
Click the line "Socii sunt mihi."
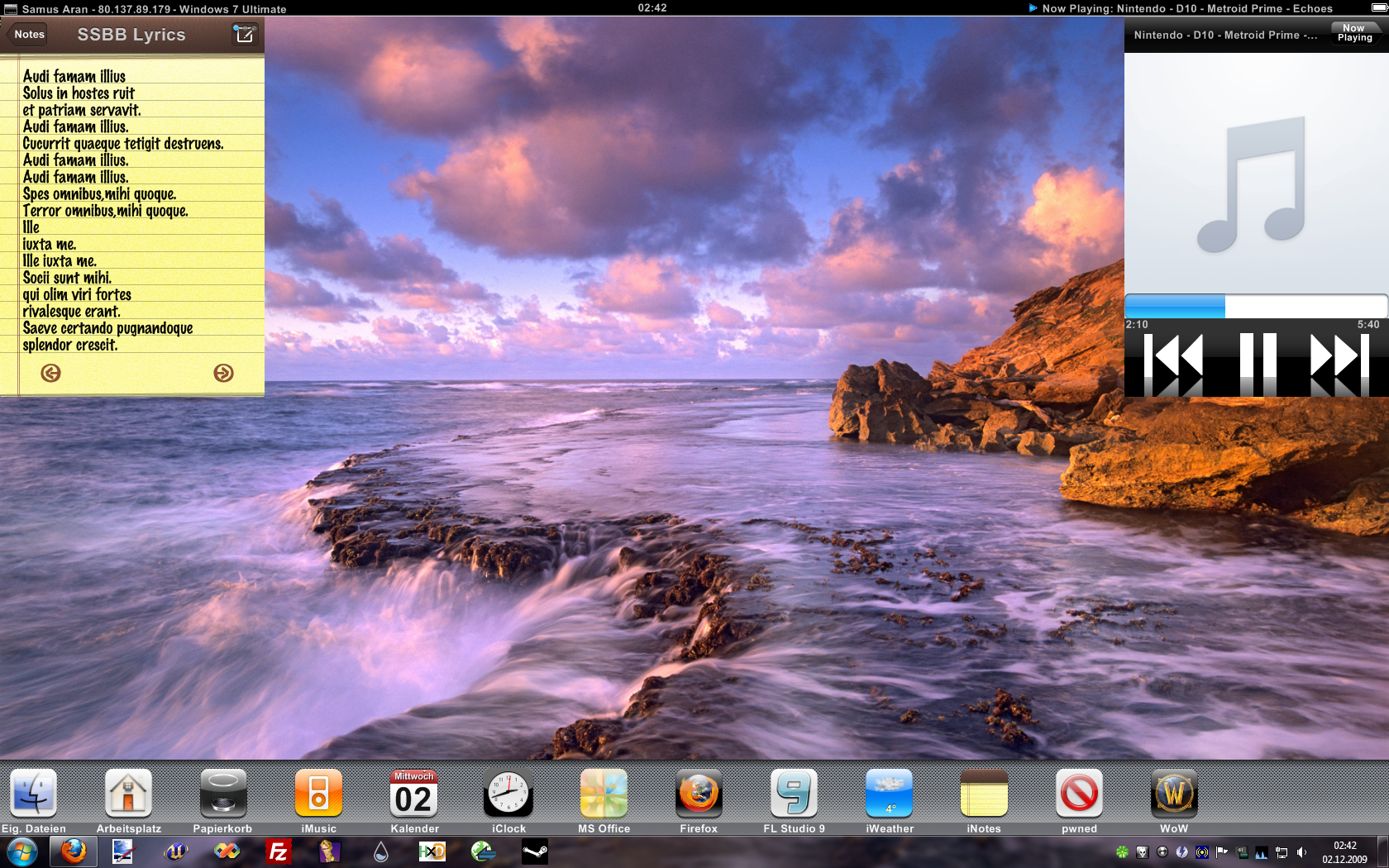[67, 278]
